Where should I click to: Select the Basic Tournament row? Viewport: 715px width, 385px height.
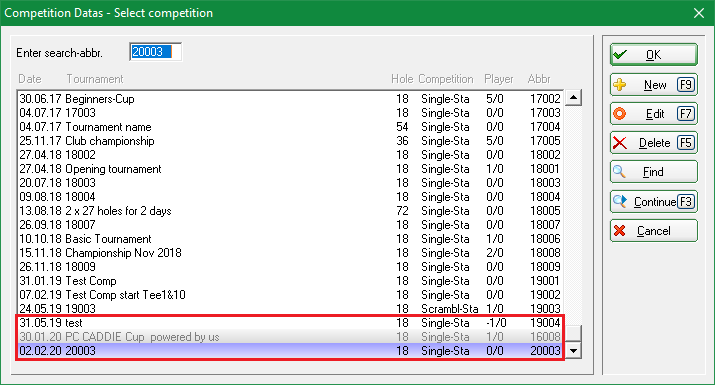290,239
